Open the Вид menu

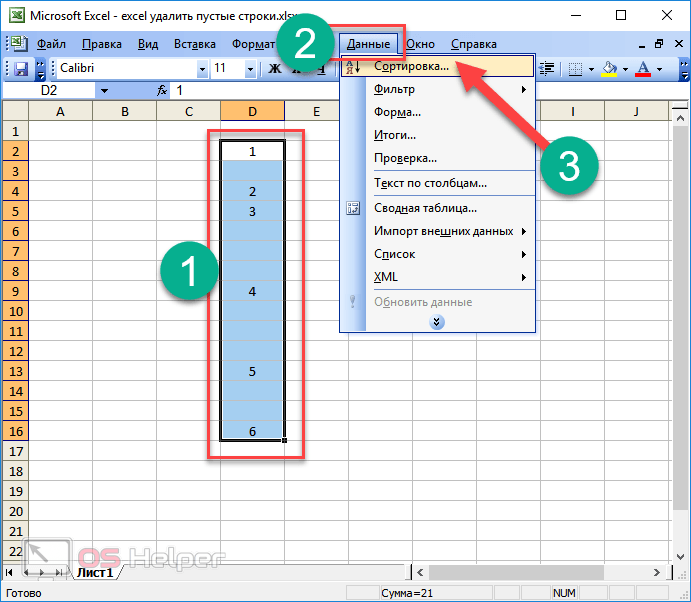pos(148,44)
